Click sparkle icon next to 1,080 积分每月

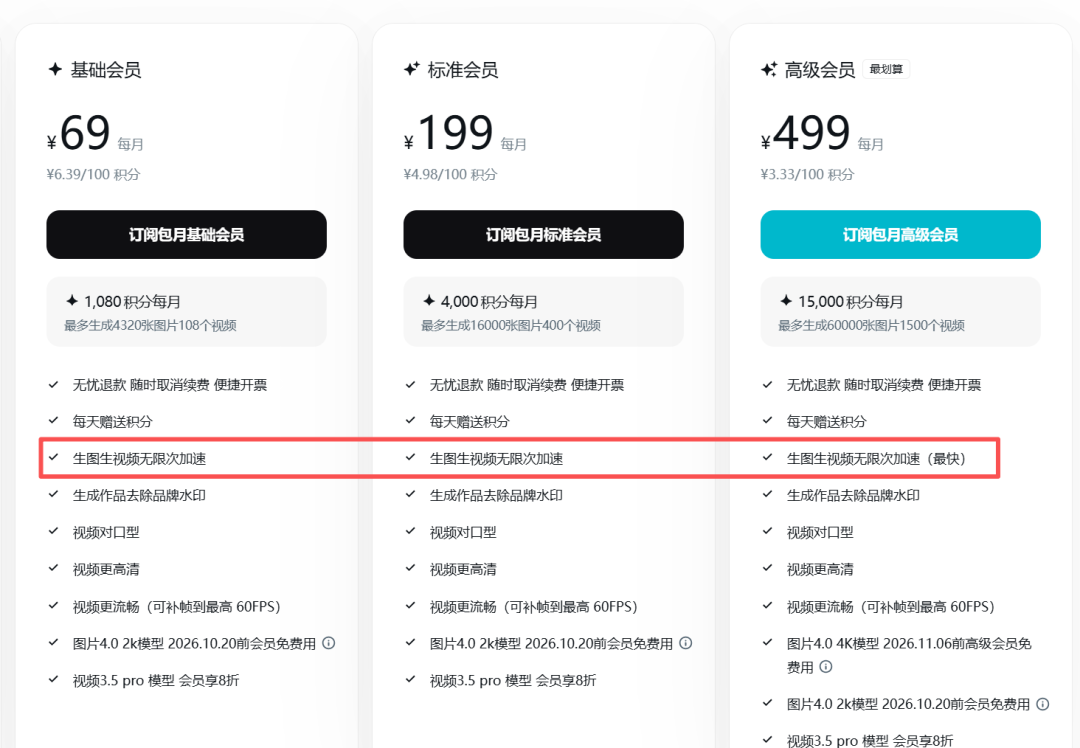coord(71,301)
